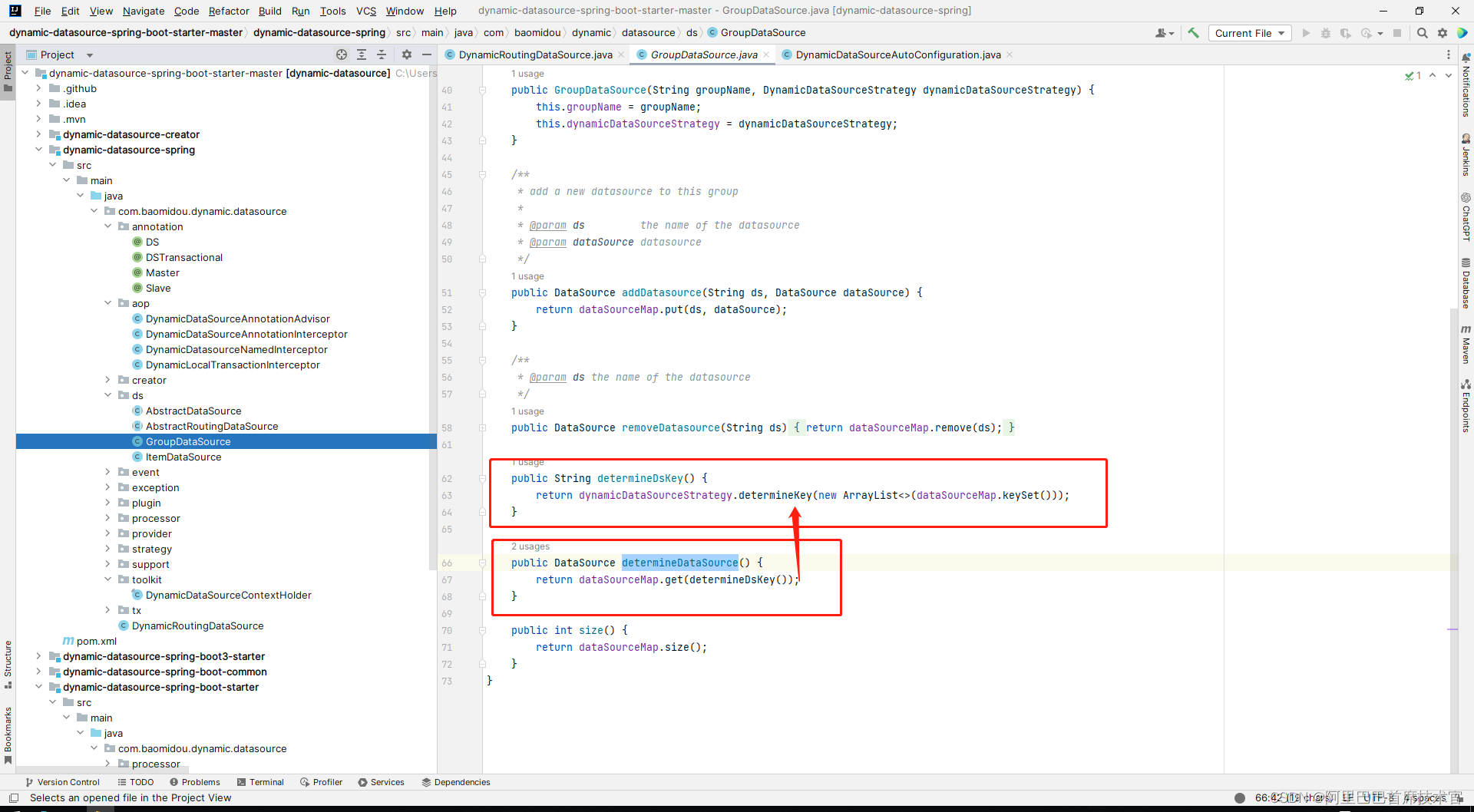
Task: Run the current file with the play icon
Action: click(1306, 33)
